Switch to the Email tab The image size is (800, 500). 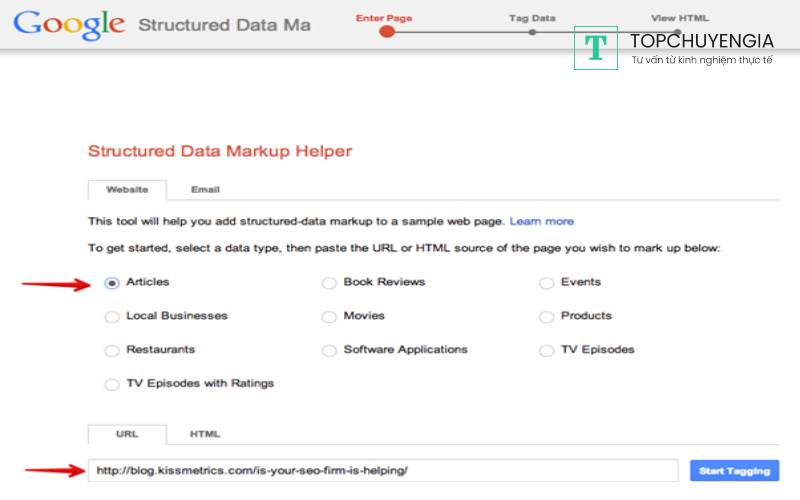click(205, 189)
